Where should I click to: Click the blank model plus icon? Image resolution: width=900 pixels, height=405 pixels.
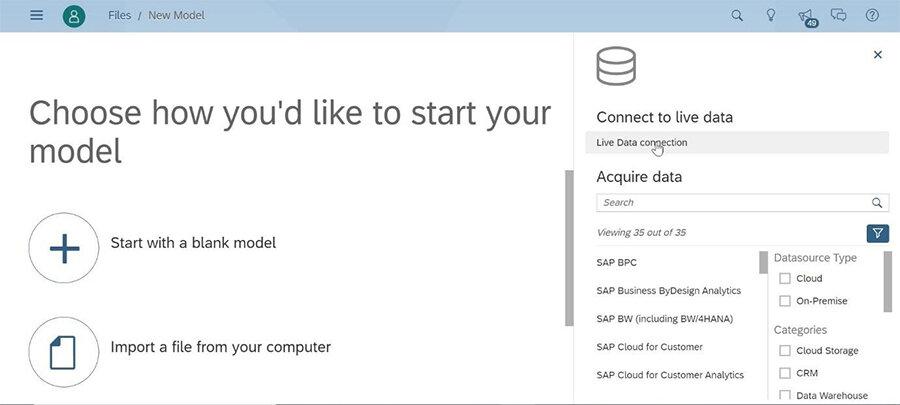[64, 248]
